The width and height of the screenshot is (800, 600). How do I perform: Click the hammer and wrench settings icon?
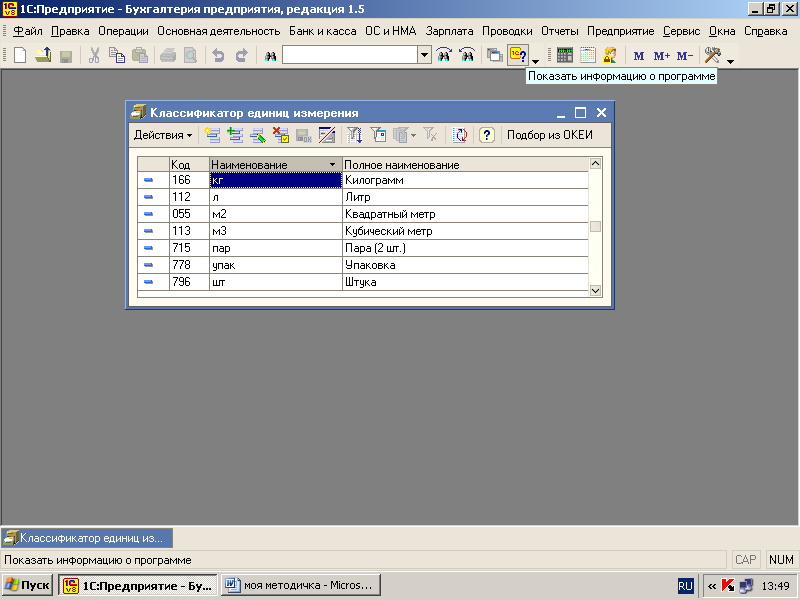[712, 55]
